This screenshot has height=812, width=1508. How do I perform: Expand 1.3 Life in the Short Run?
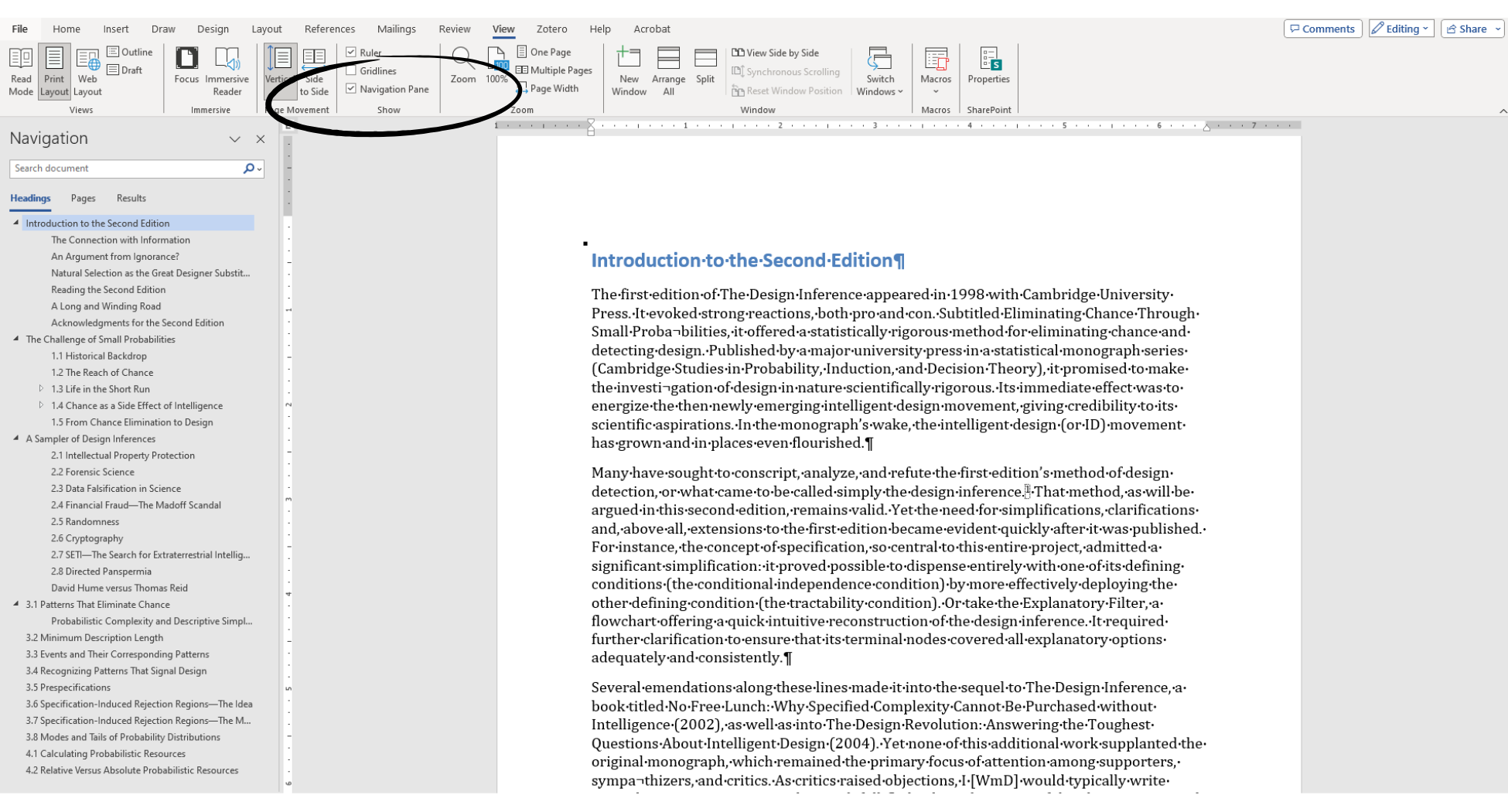pos(41,389)
